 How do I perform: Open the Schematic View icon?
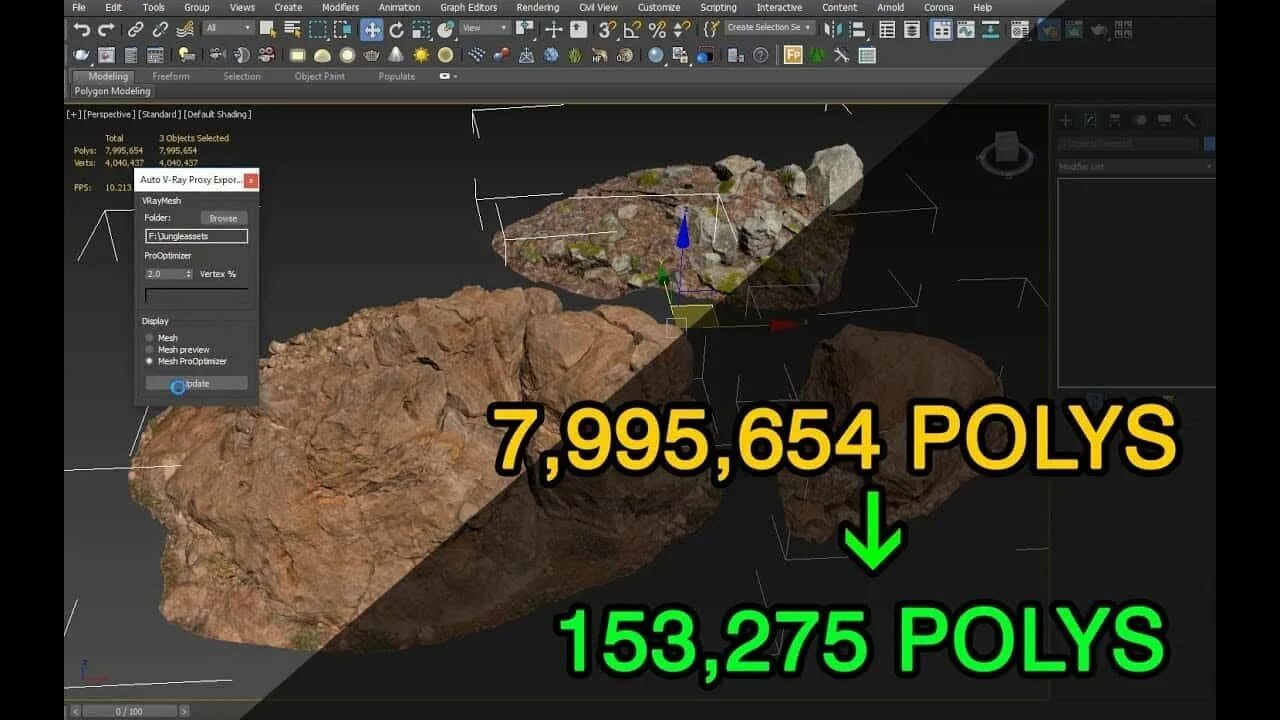(991, 30)
